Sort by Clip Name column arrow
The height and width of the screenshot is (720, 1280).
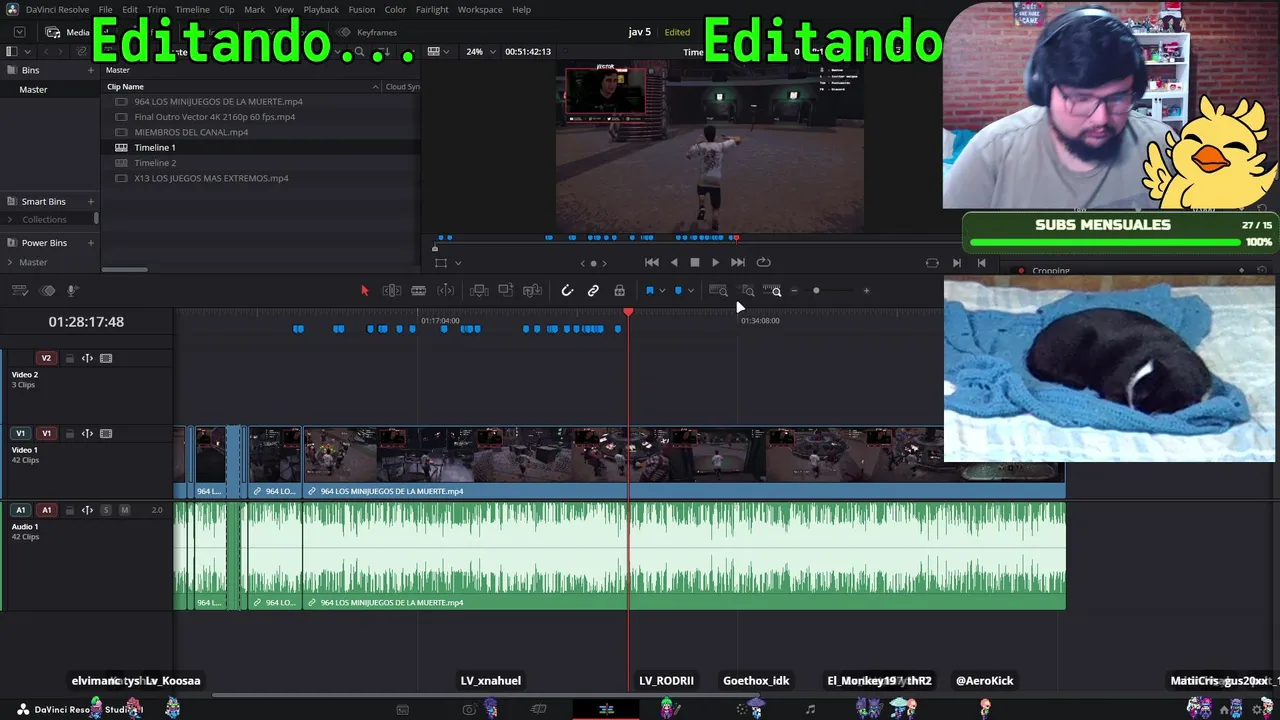[376, 87]
